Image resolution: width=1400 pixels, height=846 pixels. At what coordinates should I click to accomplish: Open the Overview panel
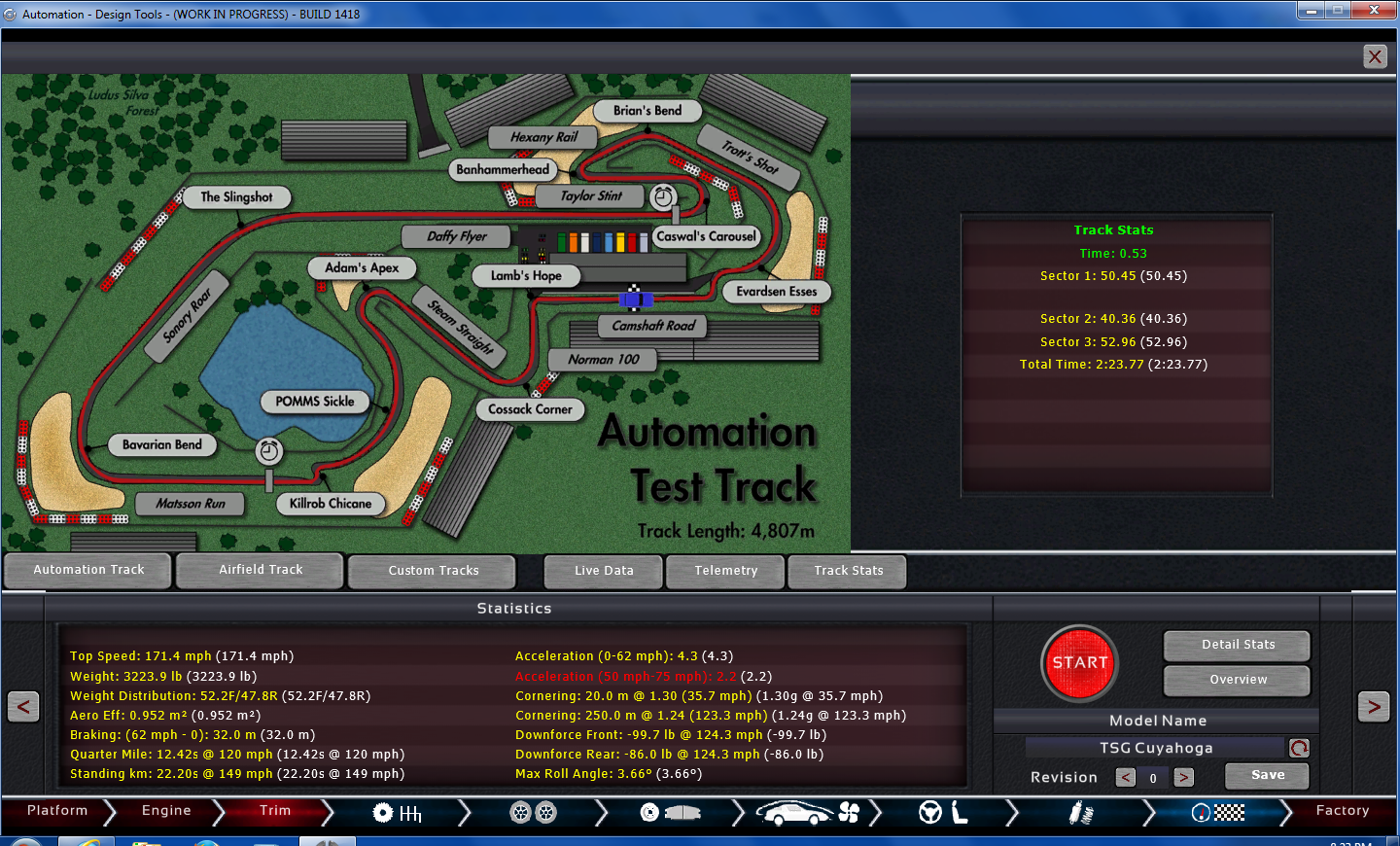1238,680
